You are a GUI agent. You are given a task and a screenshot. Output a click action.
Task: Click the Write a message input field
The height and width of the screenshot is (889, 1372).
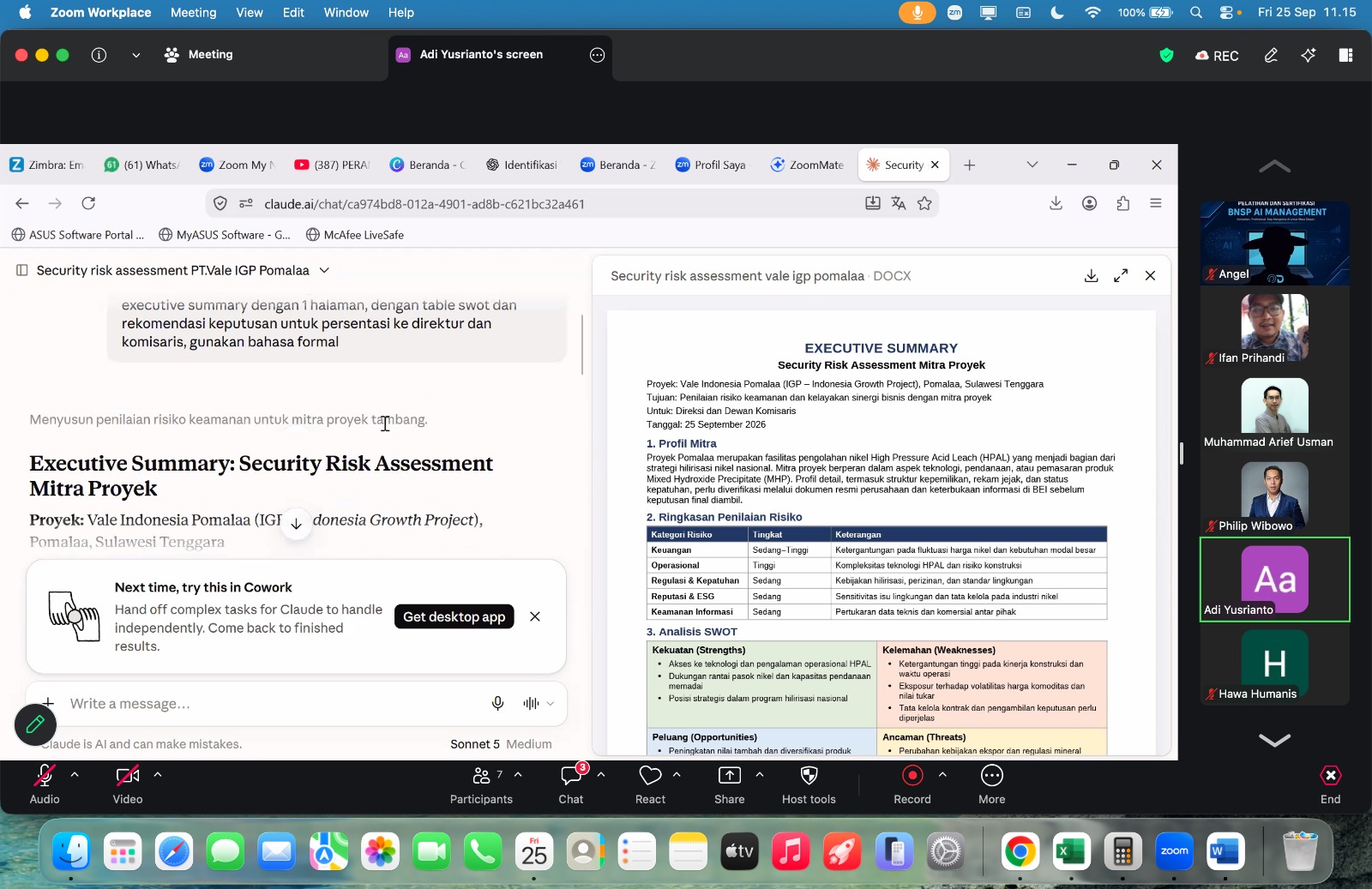point(274,704)
